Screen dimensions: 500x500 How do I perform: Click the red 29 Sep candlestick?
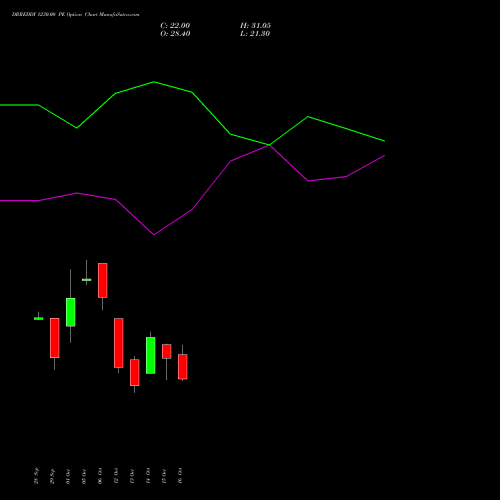[55, 338]
